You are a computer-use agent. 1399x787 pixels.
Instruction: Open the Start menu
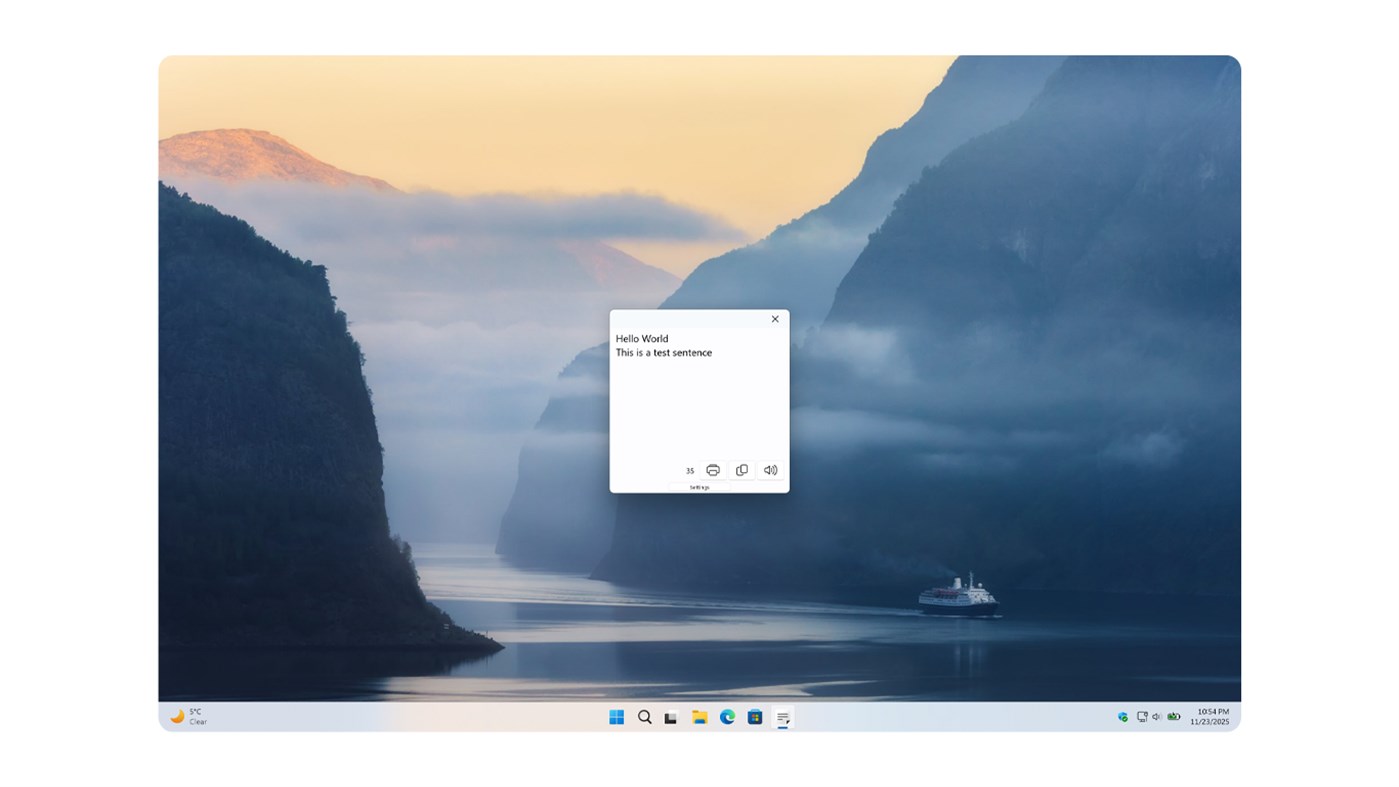[x=615, y=716]
